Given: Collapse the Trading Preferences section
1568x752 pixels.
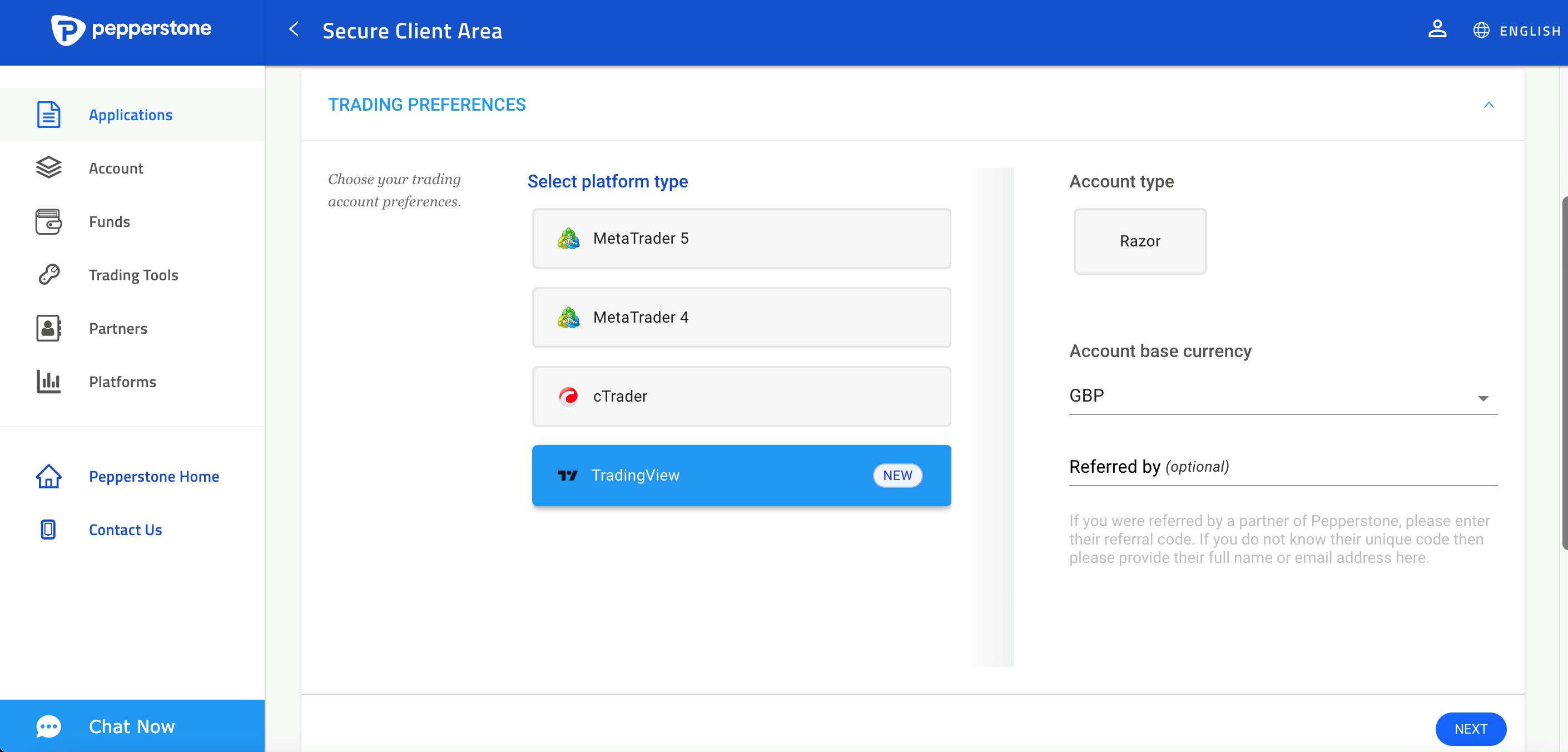Looking at the screenshot, I should [1490, 104].
